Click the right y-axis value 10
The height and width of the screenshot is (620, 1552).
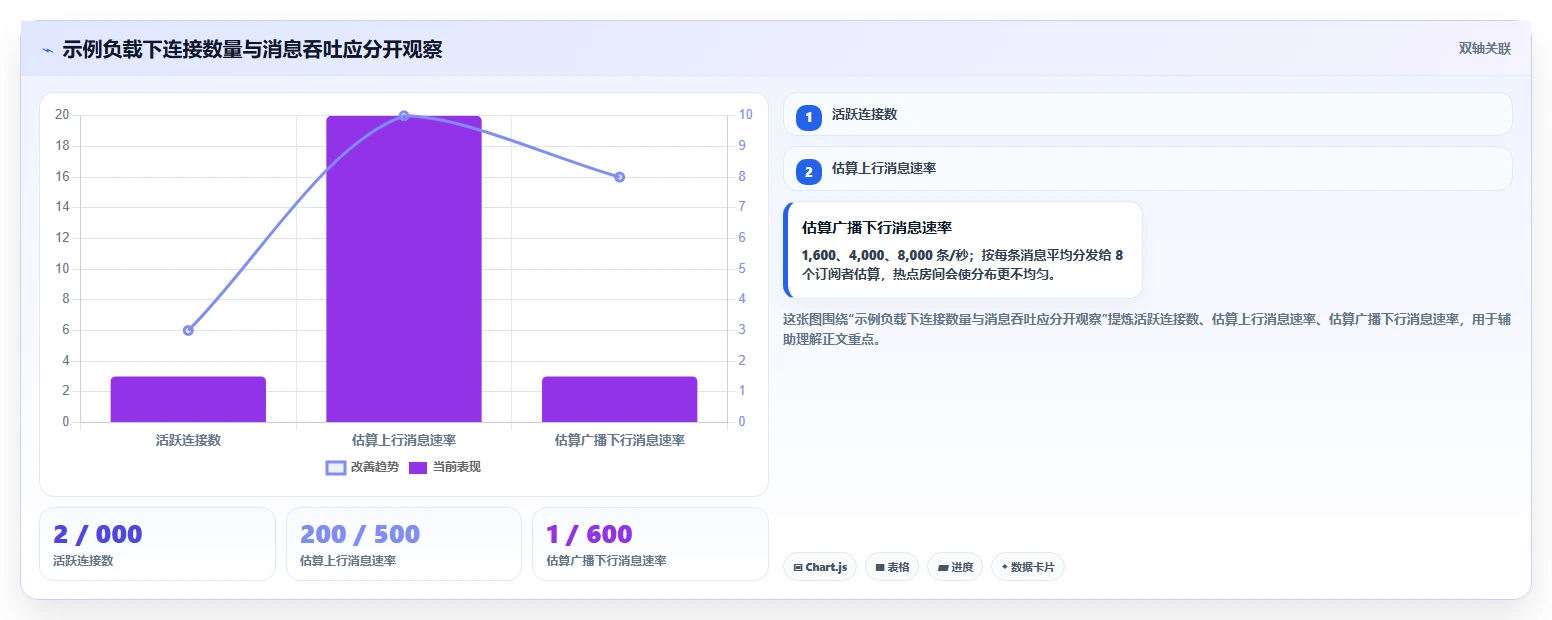pyautogui.click(x=745, y=115)
